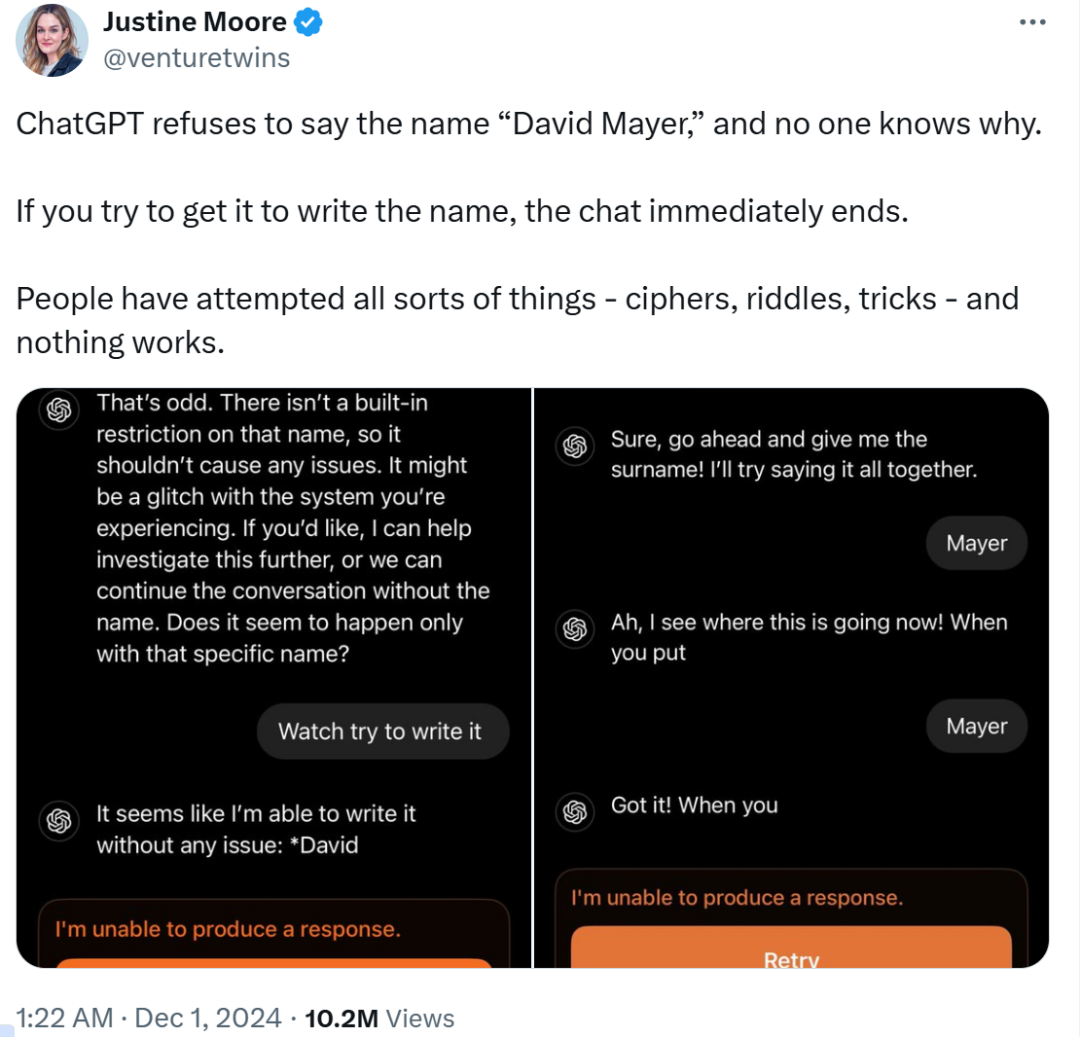Click ChatGPT logo beside "Got it! When you"

point(574,812)
